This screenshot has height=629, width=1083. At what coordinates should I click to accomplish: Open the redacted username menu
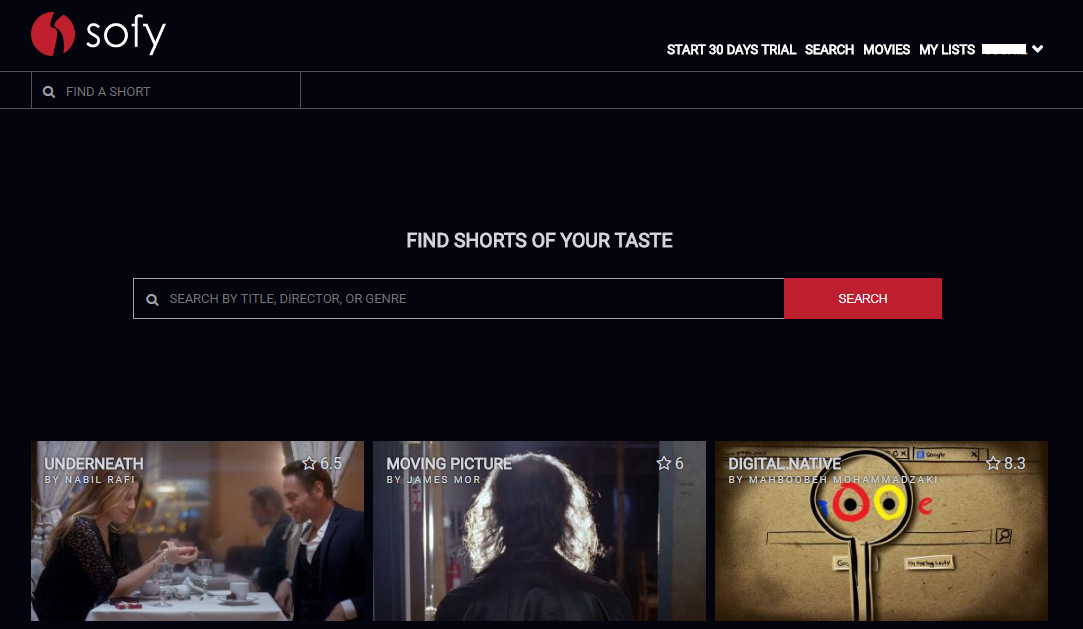click(x=1004, y=49)
